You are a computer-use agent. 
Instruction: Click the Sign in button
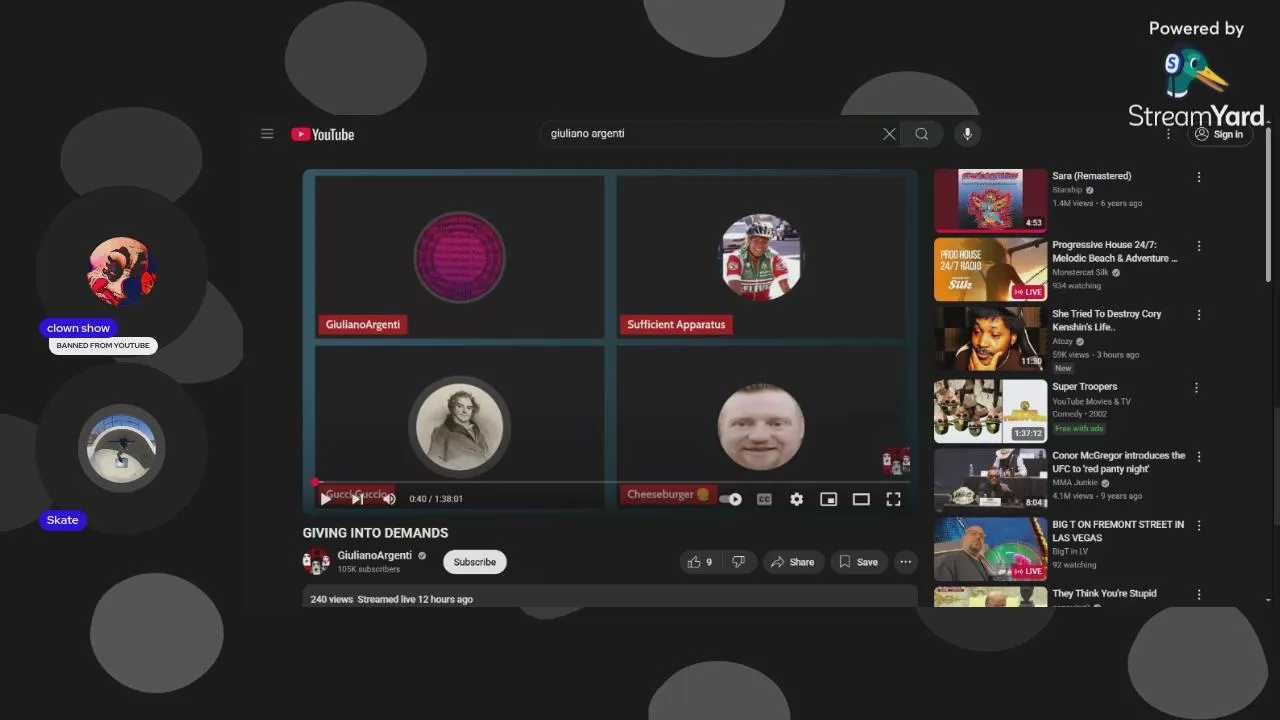point(1220,134)
